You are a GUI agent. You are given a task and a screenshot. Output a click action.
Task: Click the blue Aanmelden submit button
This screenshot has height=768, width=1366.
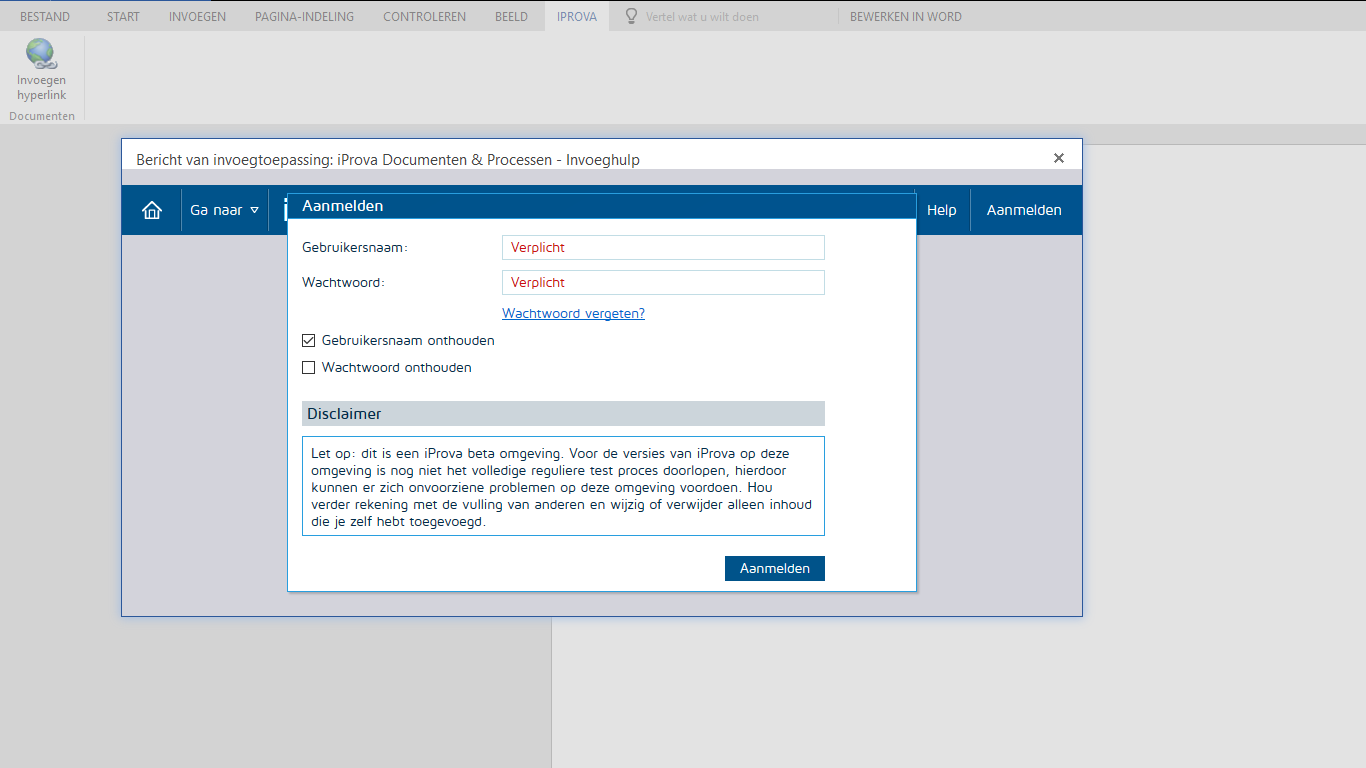[x=775, y=568]
